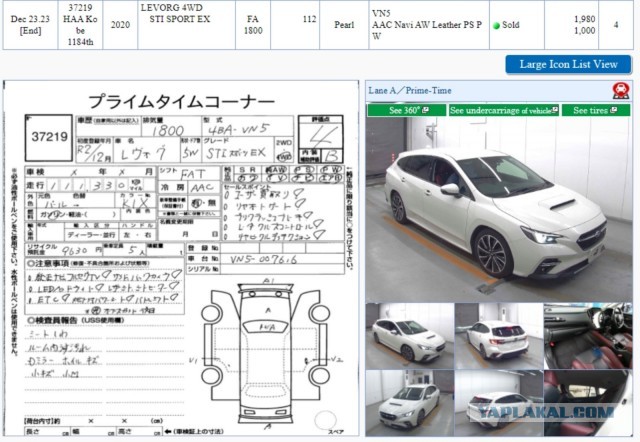Click the Large Icon List View button
The width and height of the screenshot is (640, 442).
tap(568, 64)
